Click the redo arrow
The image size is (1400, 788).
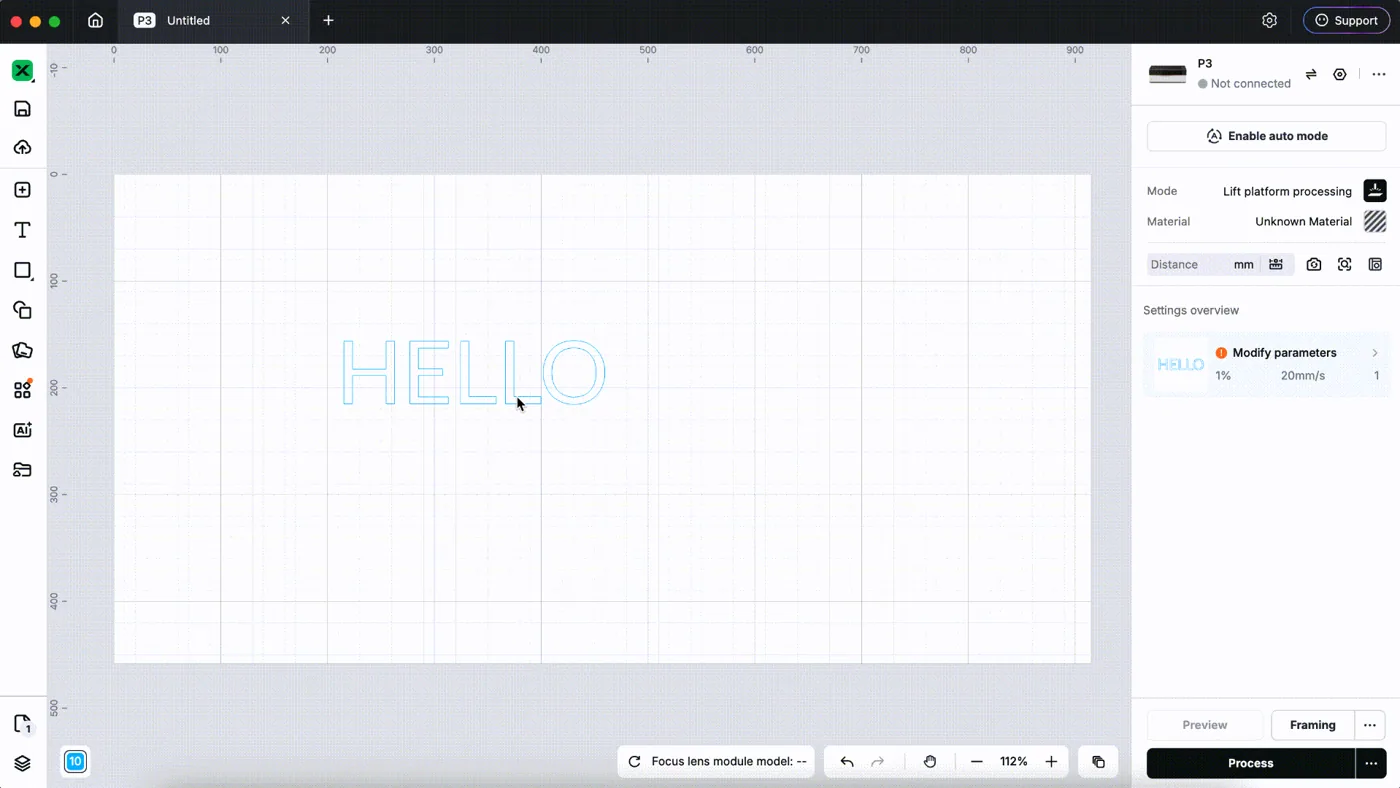pos(878,762)
